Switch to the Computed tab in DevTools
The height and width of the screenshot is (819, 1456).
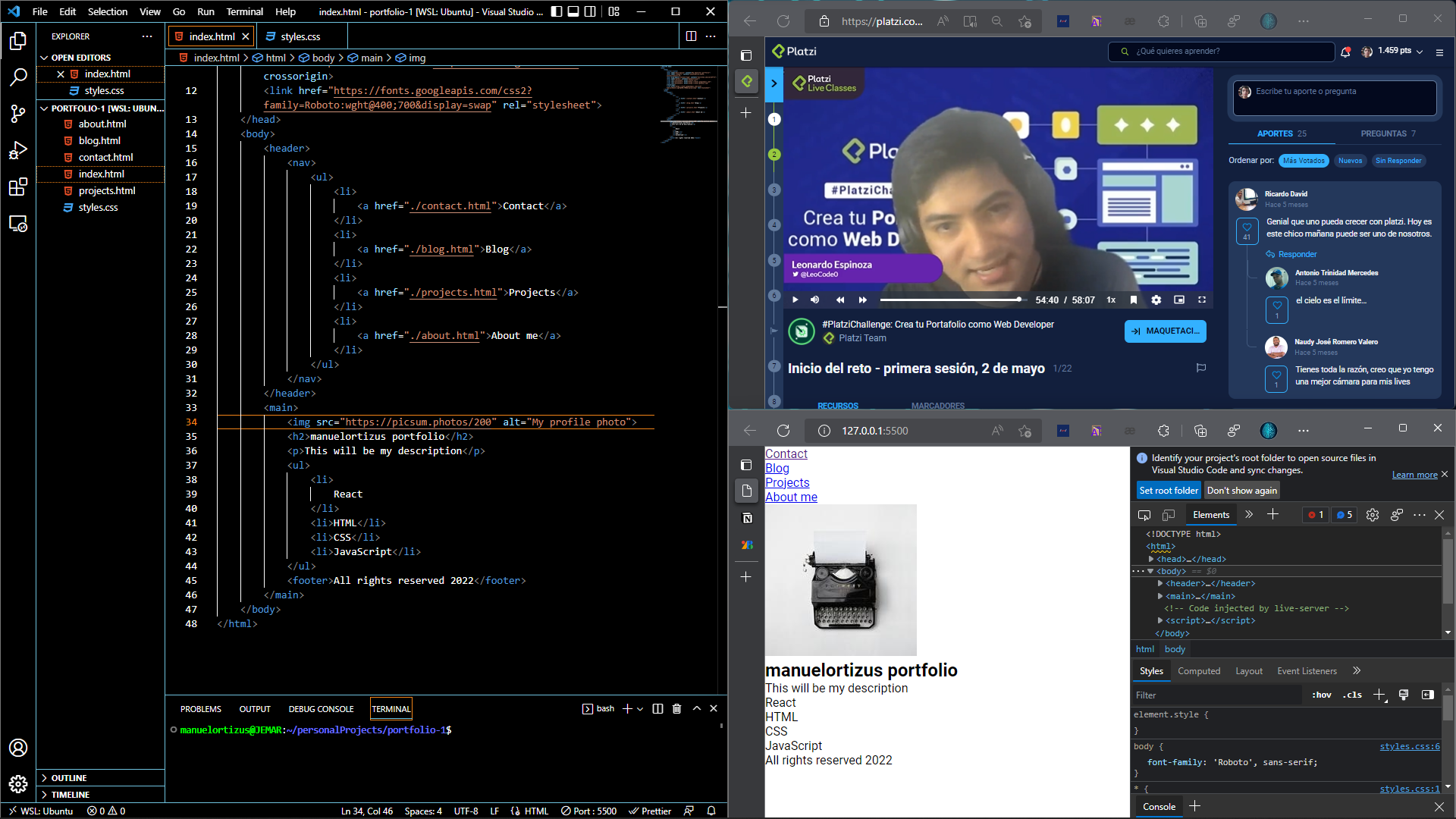1199,670
